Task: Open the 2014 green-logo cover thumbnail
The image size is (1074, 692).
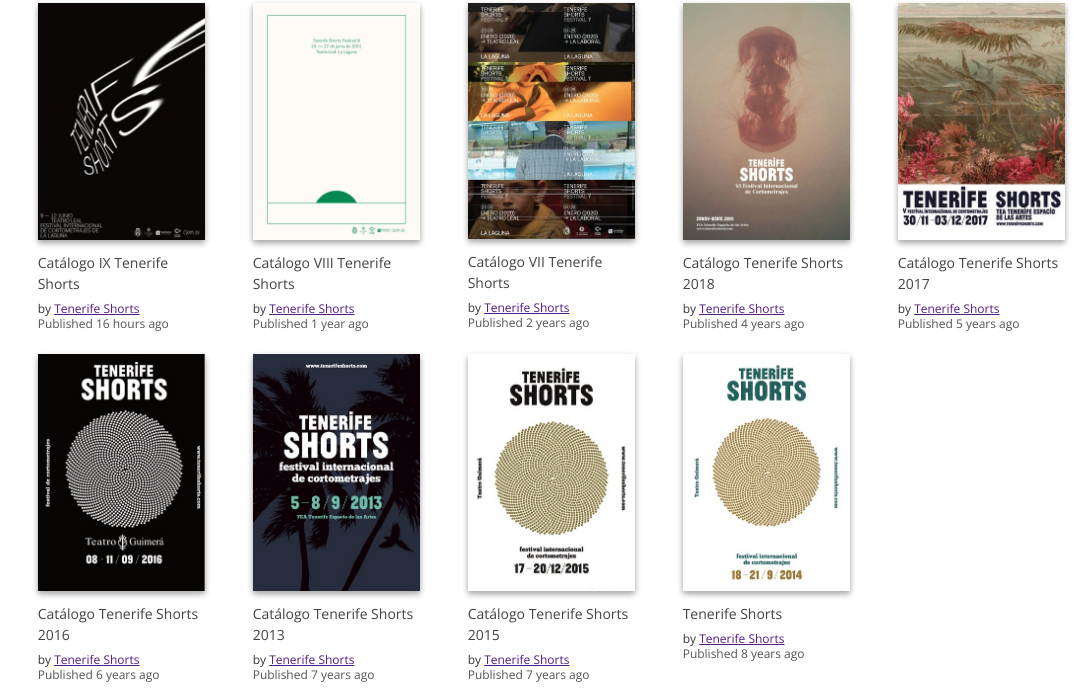Action: tap(766, 472)
